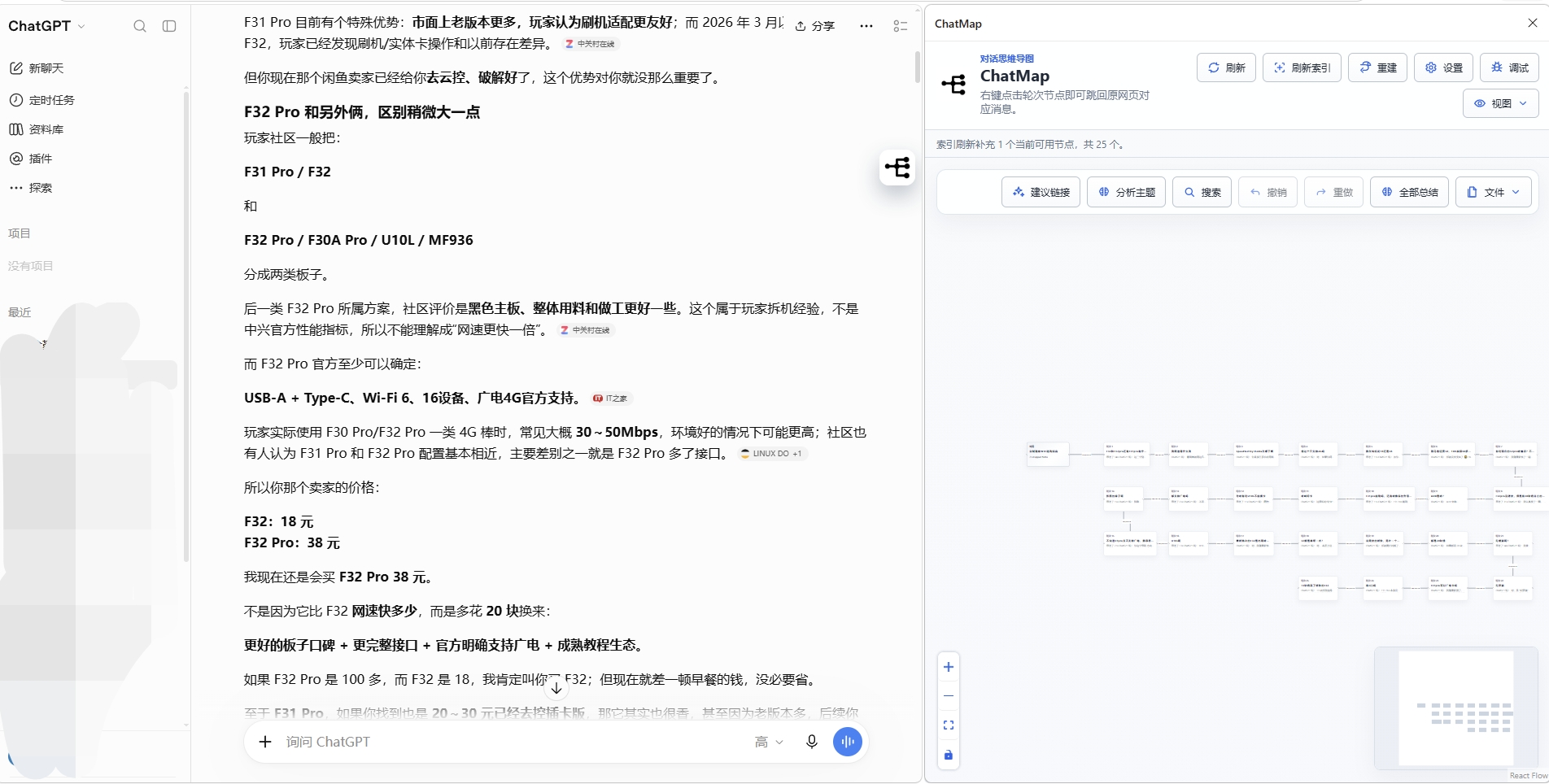Zoom in the mind map canvas
Screen dimensions: 1549x784
[x=949, y=667]
